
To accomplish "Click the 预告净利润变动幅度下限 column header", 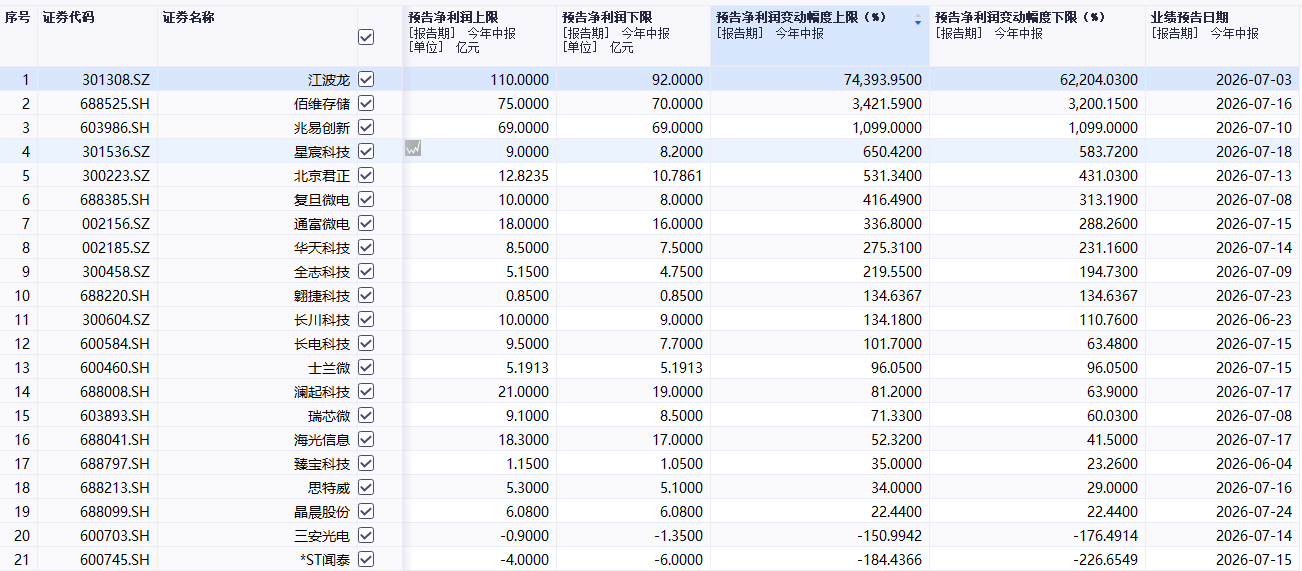I will click(x=1020, y=17).
